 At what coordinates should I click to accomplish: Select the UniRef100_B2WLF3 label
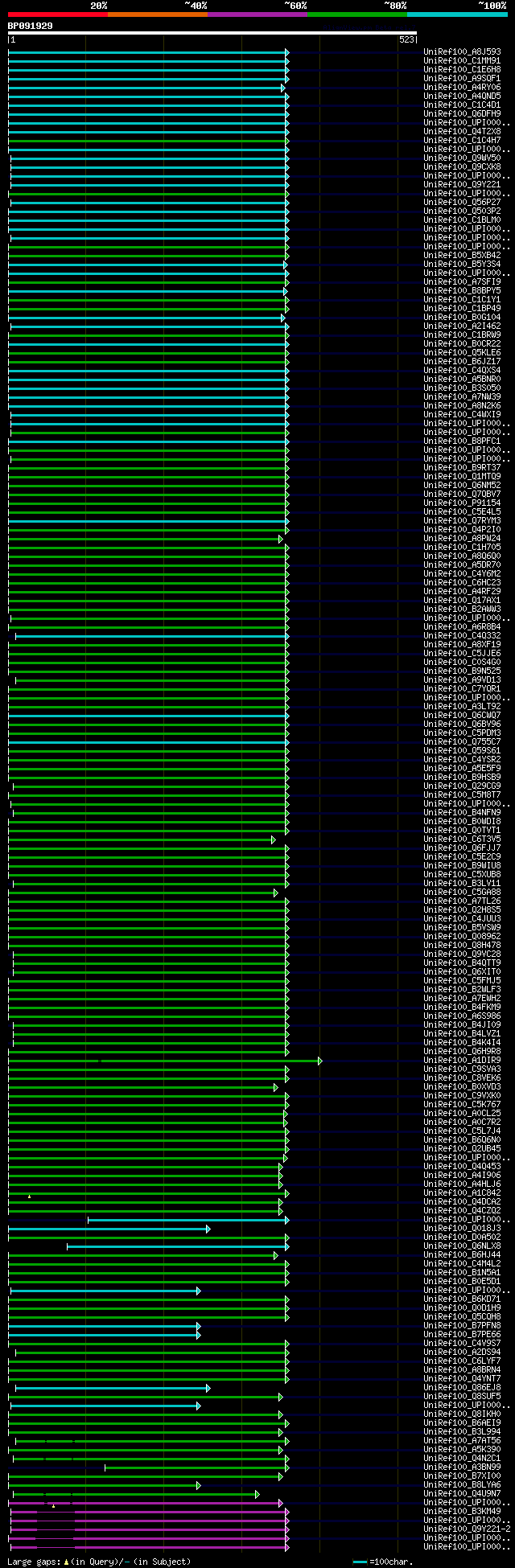[462, 990]
